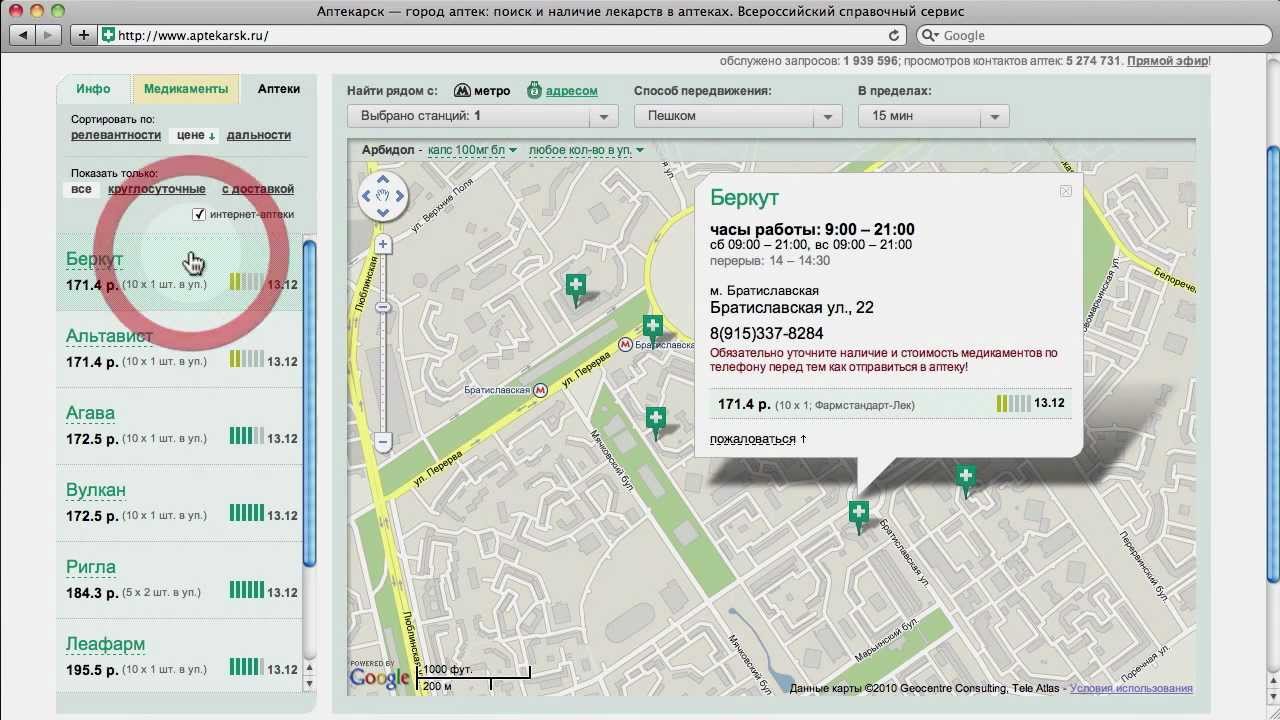Click the Safari back navigation arrow
The width and height of the screenshot is (1280, 720).
[22, 35]
